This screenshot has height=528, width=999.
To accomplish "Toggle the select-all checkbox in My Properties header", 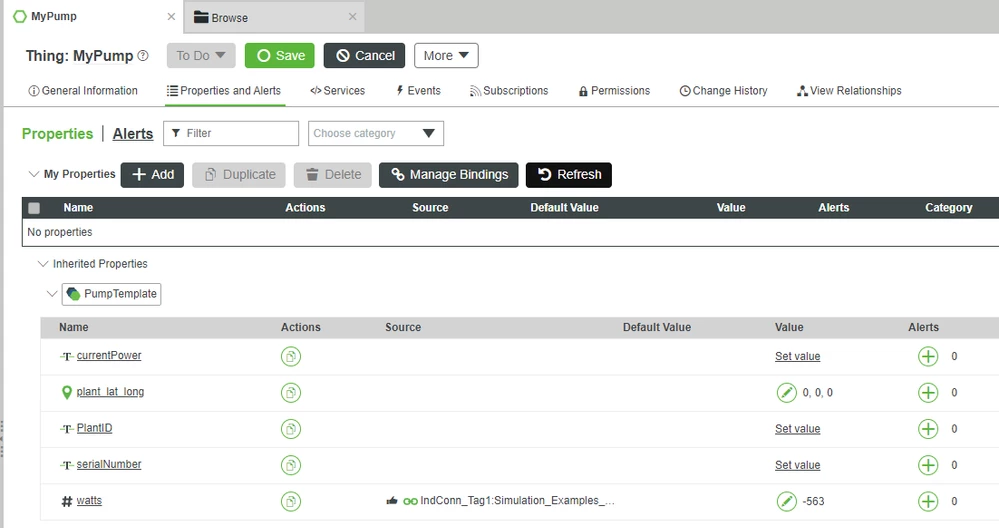I will pyautogui.click(x=34, y=208).
